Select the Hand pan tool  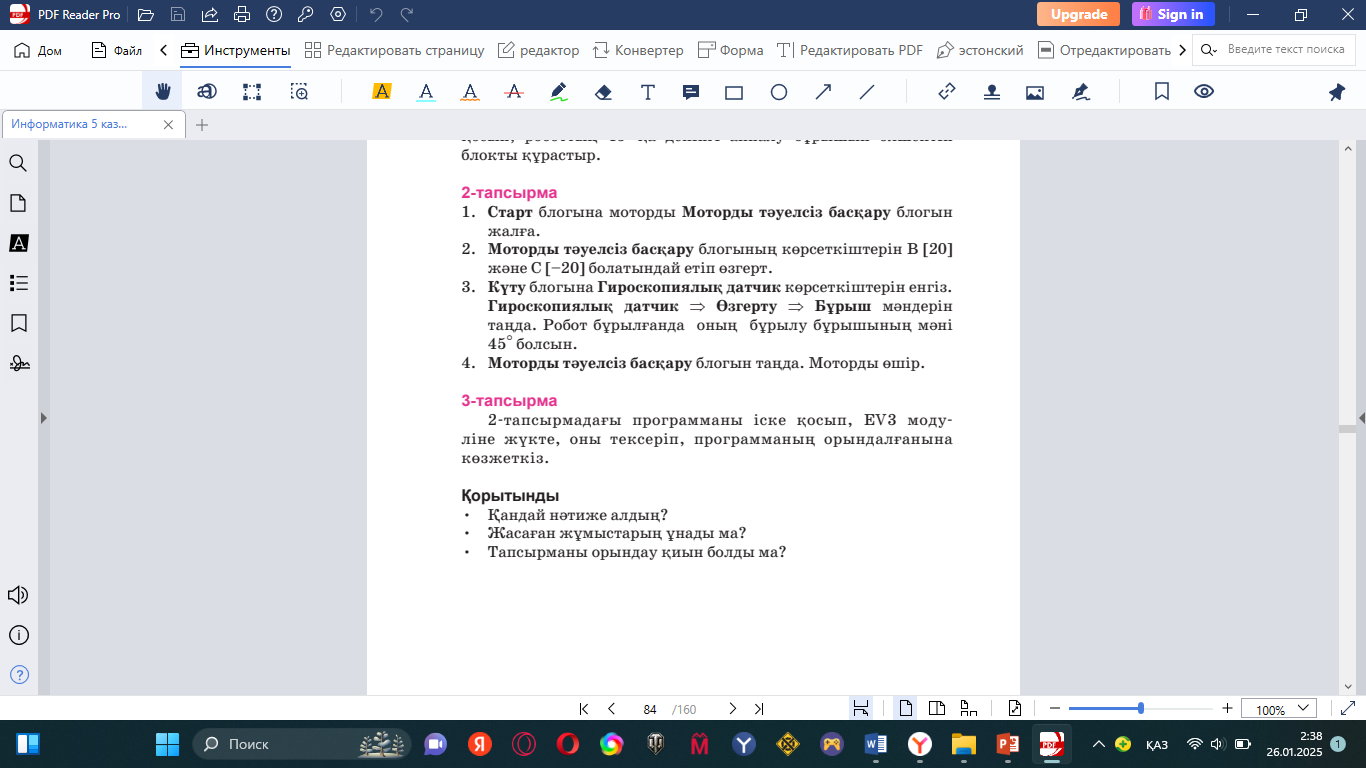tap(163, 92)
